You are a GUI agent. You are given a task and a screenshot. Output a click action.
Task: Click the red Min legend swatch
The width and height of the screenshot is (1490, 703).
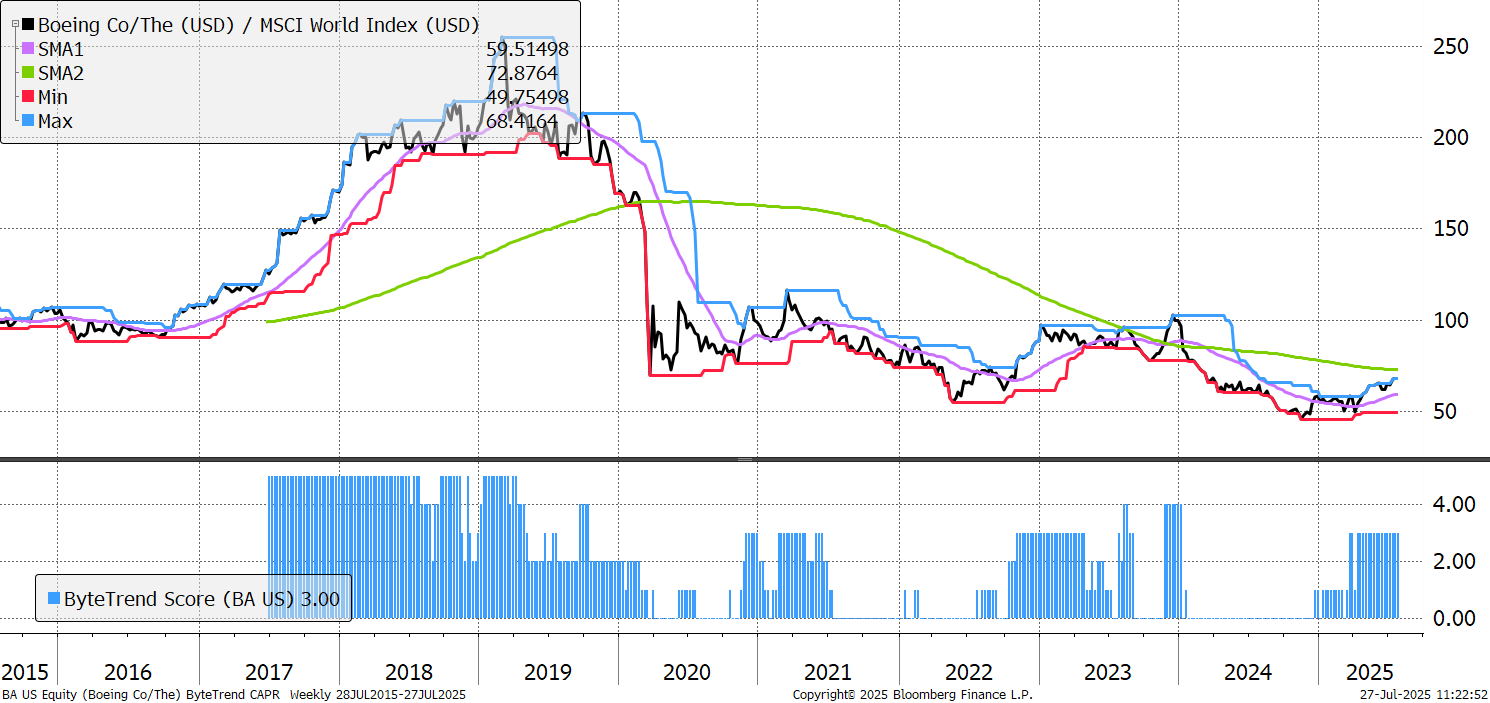(27, 97)
